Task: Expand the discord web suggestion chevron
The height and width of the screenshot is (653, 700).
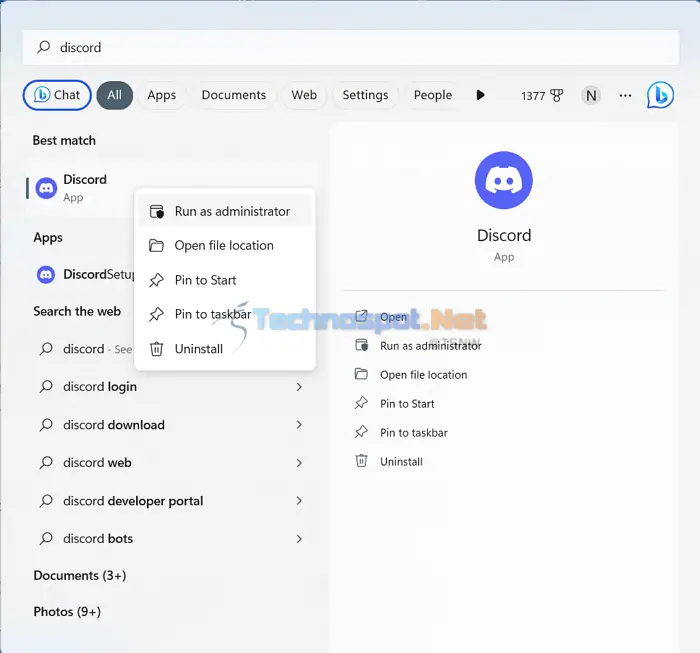Action: click(x=299, y=463)
